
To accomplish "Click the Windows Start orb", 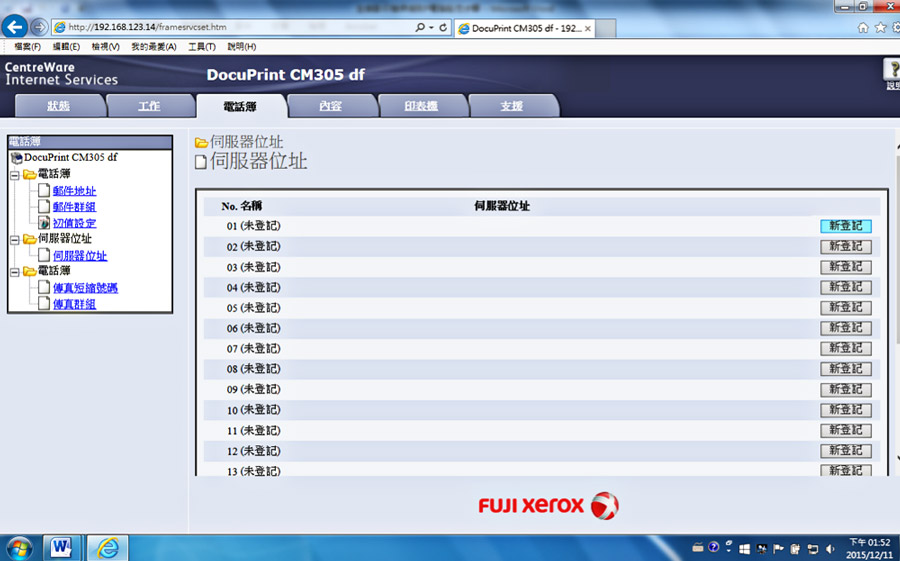I will tap(19, 547).
